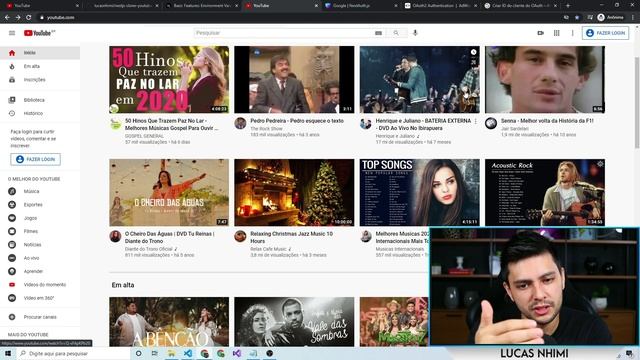Screen dimensions: 640x360
Task: Open TOP SONGS video thumbnail
Action: 420,193
